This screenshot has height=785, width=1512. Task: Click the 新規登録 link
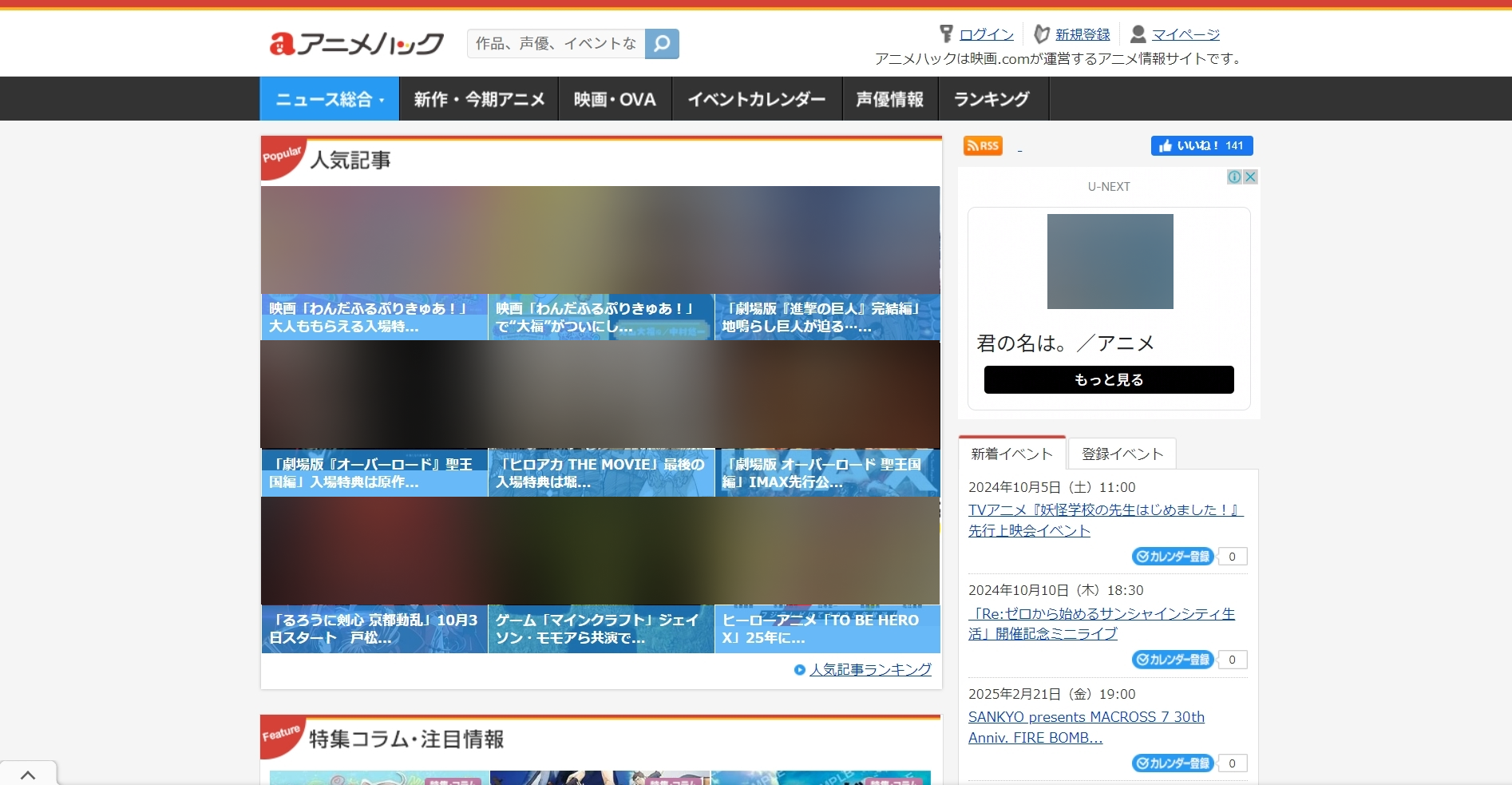(x=1083, y=34)
